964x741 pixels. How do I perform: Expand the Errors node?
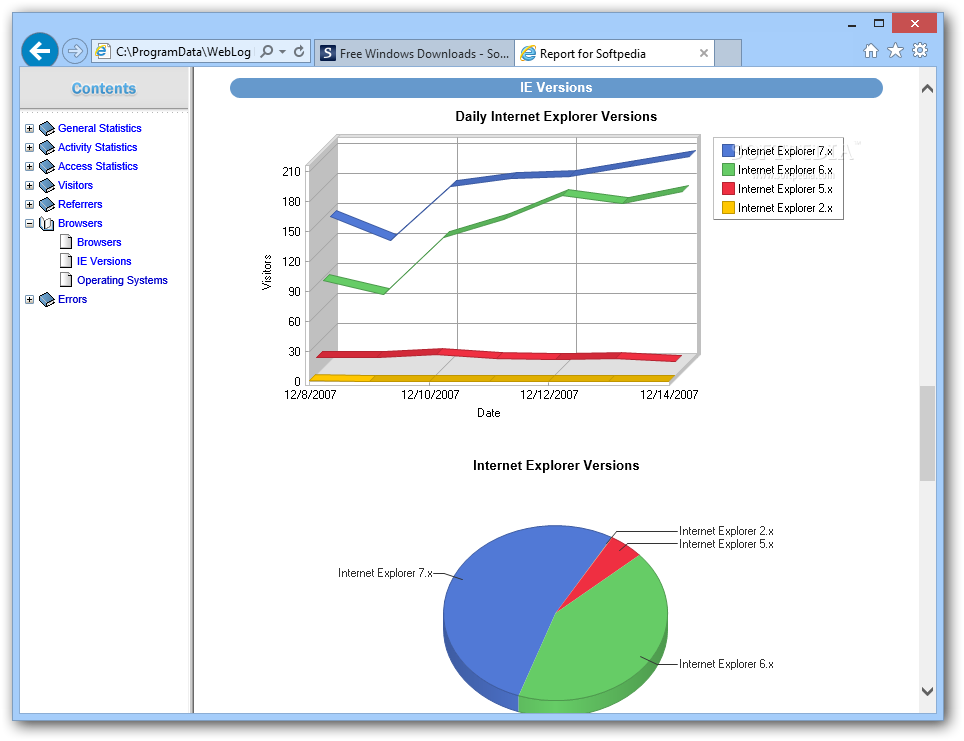(x=30, y=299)
